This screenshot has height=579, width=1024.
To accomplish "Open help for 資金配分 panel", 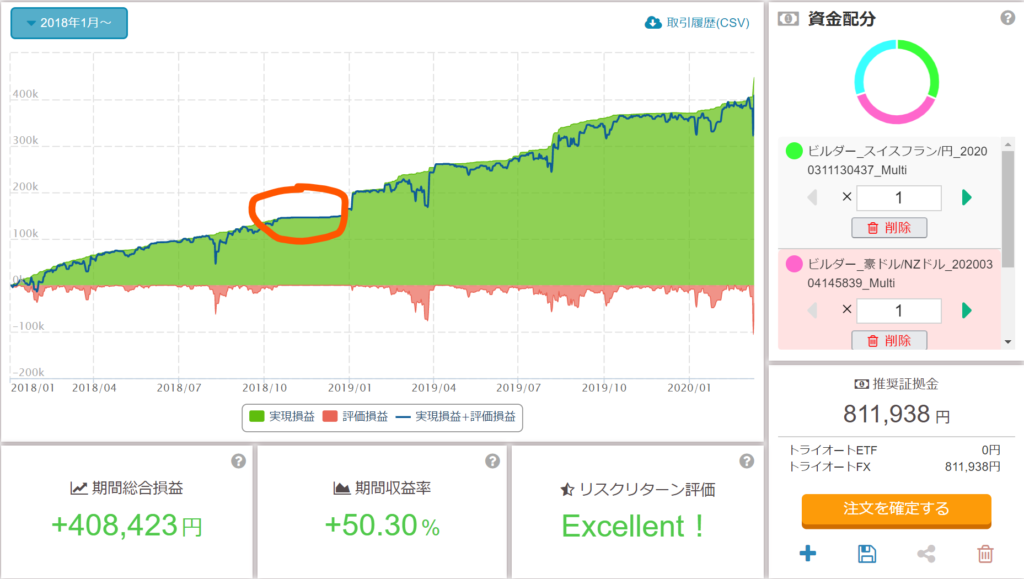I will point(1008,18).
